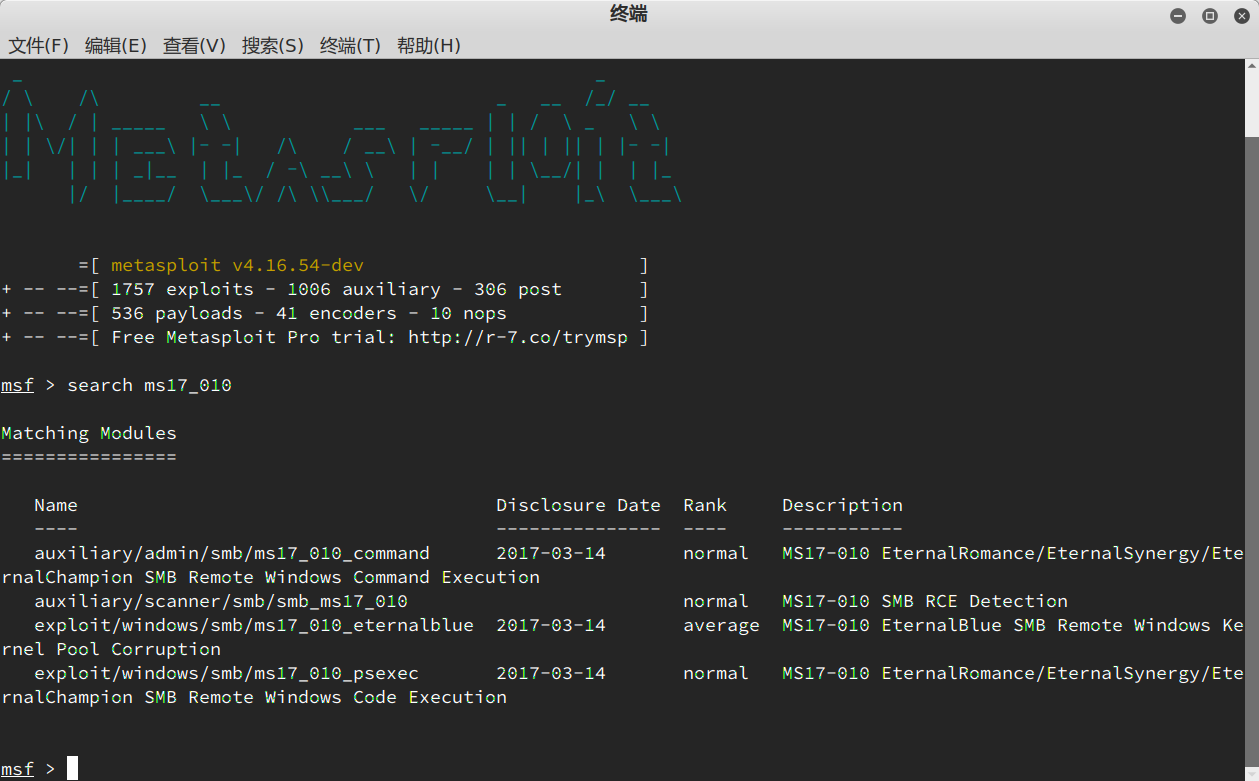Click the exploit/windows/smb/ms17_010_eternalblue module name
Image resolution: width=1259 pixels, height=781 pixels.
click(254, 625)
